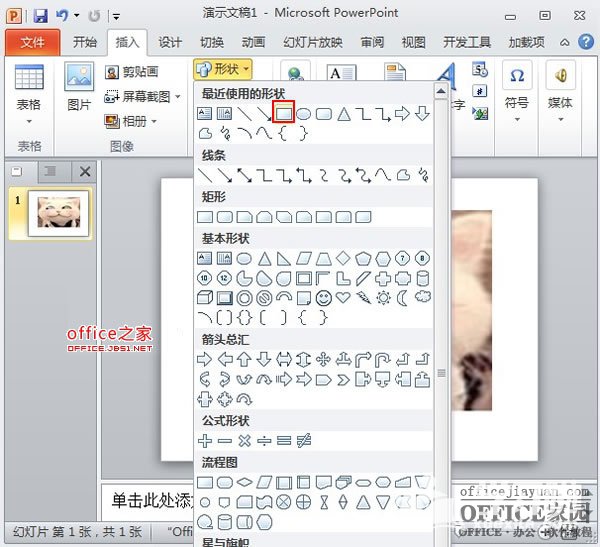600x547 pixels.
Task: Select the multiply sign in 公式形状
Action: click(244, 441)
